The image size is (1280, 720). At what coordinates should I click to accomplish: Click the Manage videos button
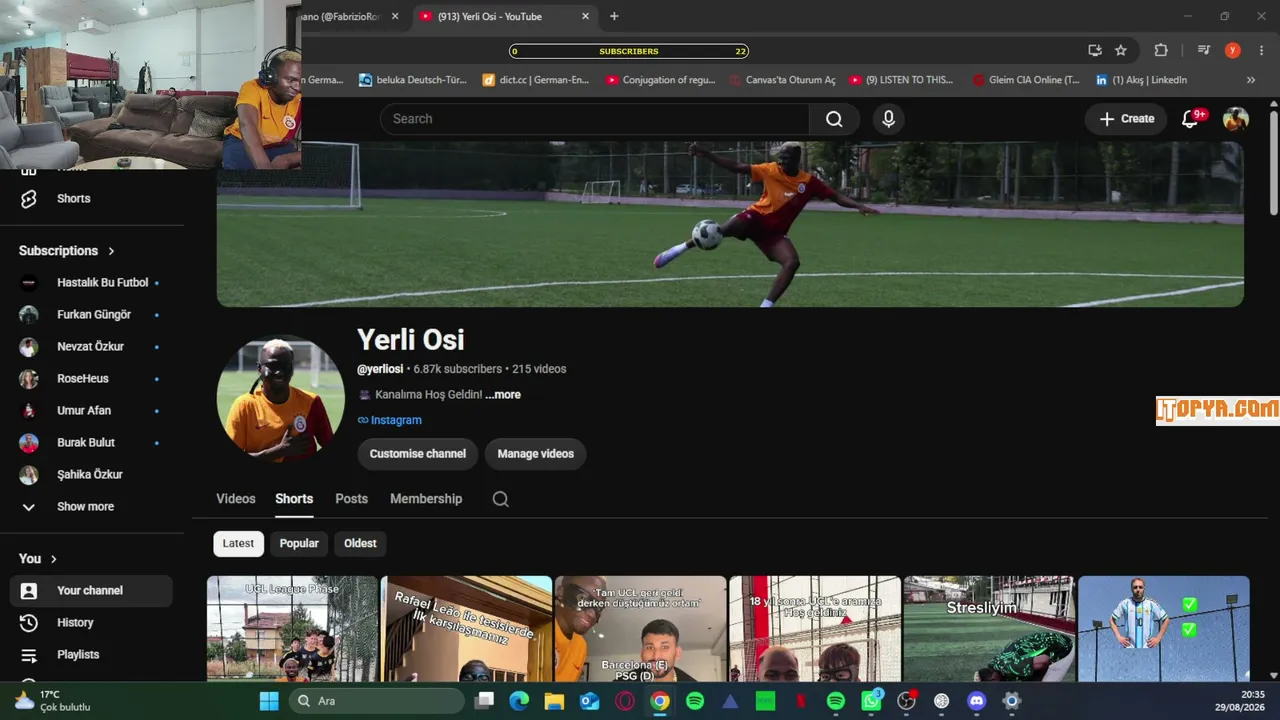(x=536, y=454)
